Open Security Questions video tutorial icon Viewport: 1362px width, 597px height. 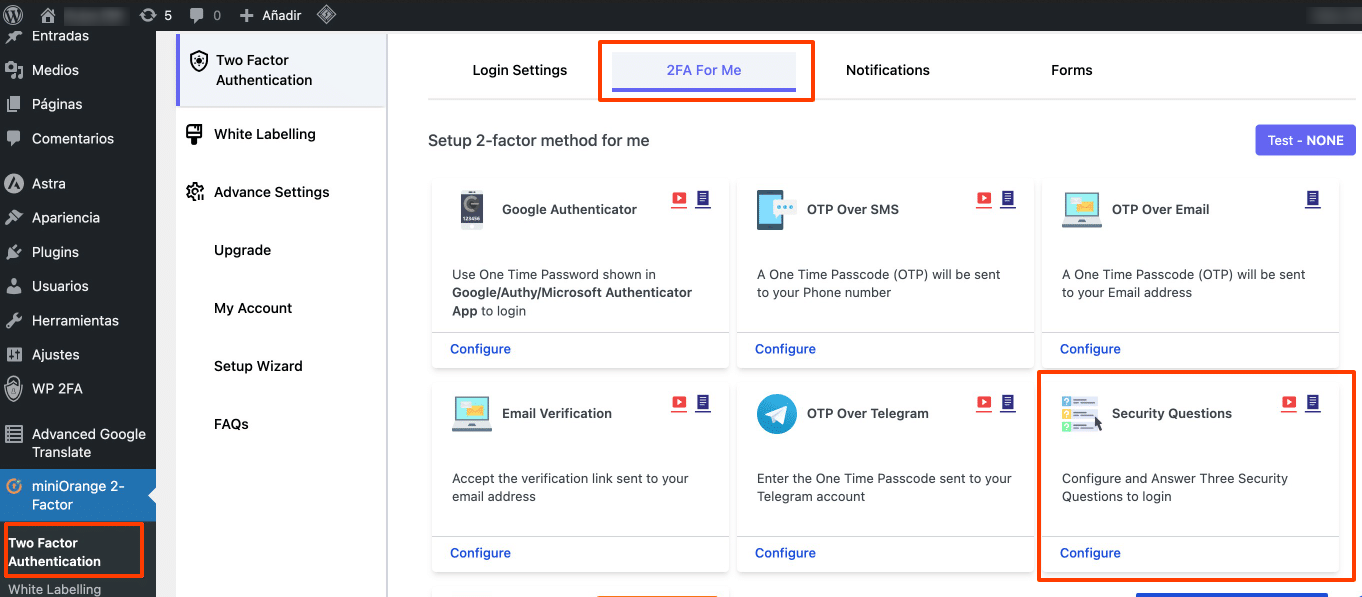click(1289, 403)
